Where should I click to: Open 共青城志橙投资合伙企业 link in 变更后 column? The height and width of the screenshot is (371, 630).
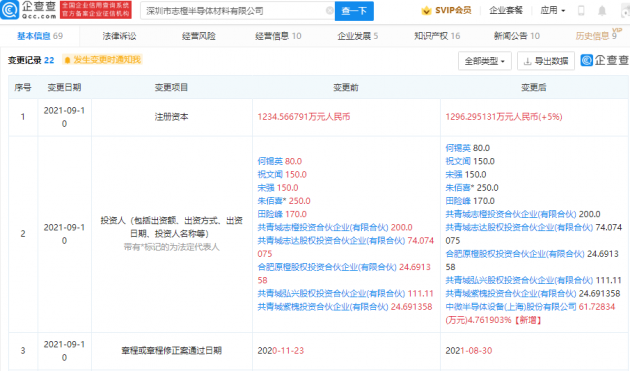pos(511,214)
